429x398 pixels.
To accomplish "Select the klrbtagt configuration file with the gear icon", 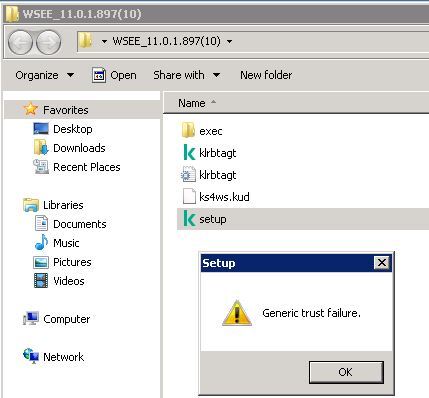I will tap(188, 175).
